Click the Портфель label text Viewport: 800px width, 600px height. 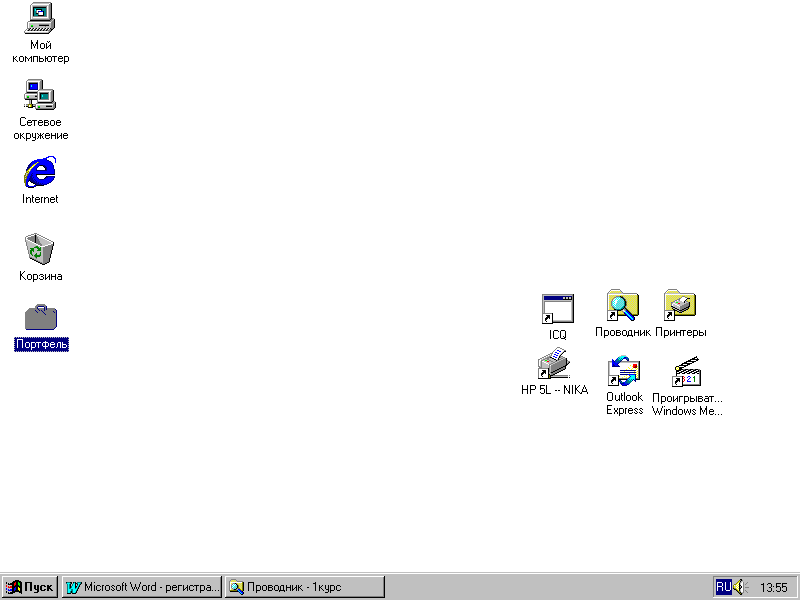click(41, 344)
